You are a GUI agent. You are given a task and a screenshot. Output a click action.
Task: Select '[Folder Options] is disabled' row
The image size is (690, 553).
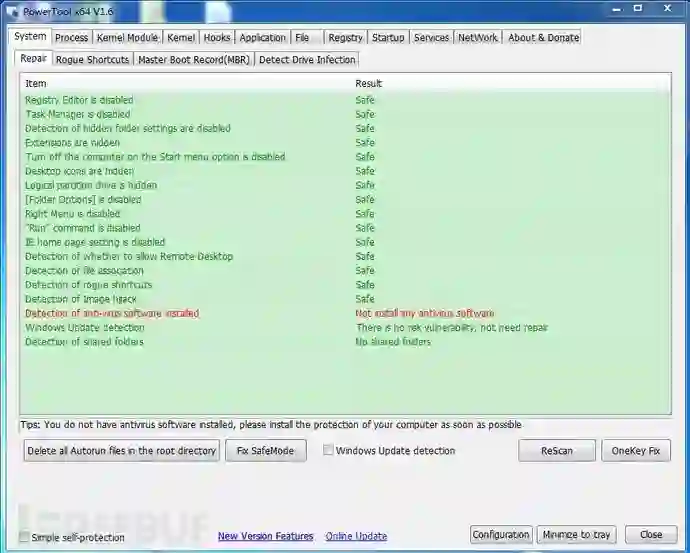click(345, 200)
